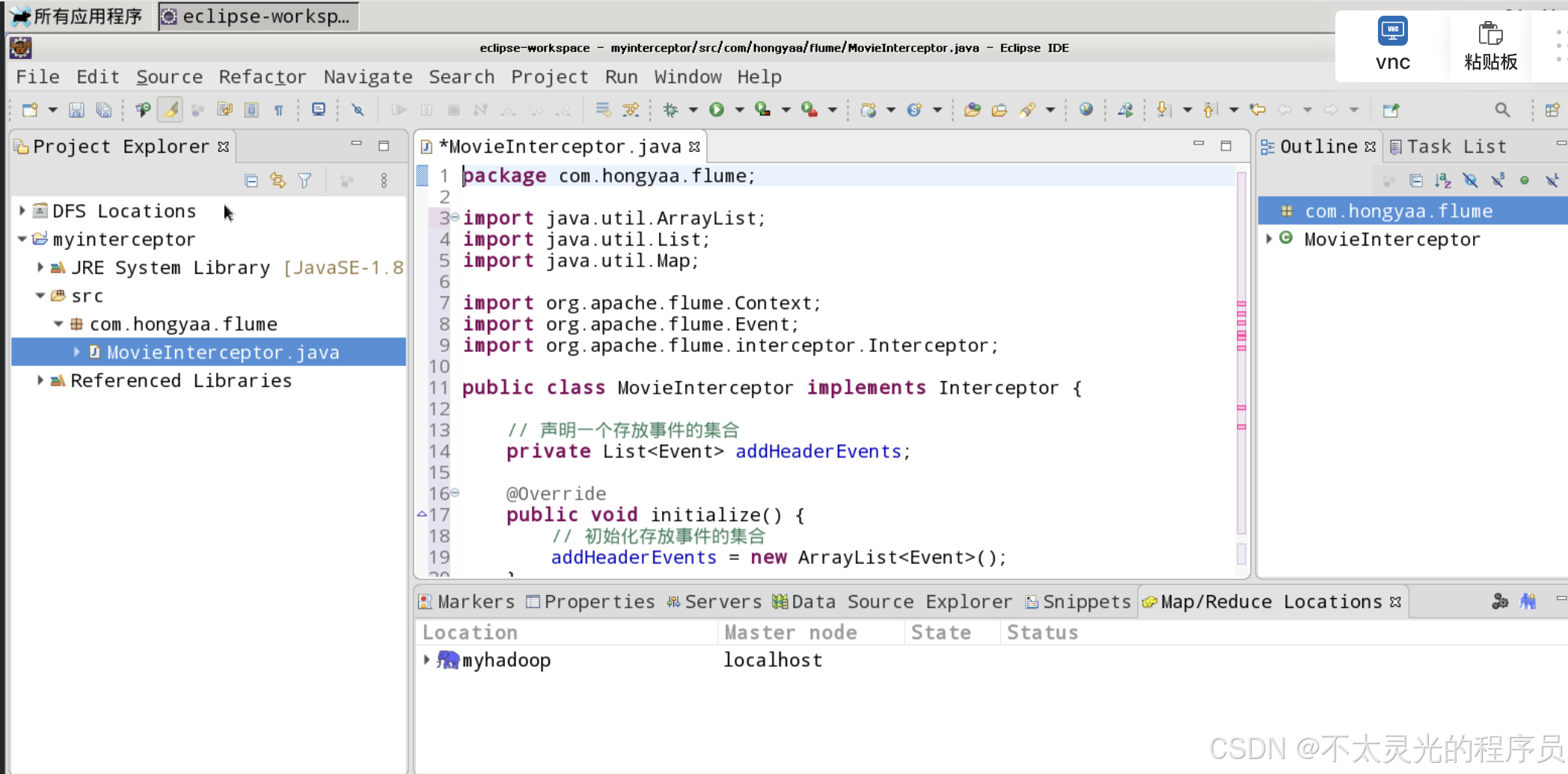
Task: Click the Open Type folder icon
Action: coord(972,110)
